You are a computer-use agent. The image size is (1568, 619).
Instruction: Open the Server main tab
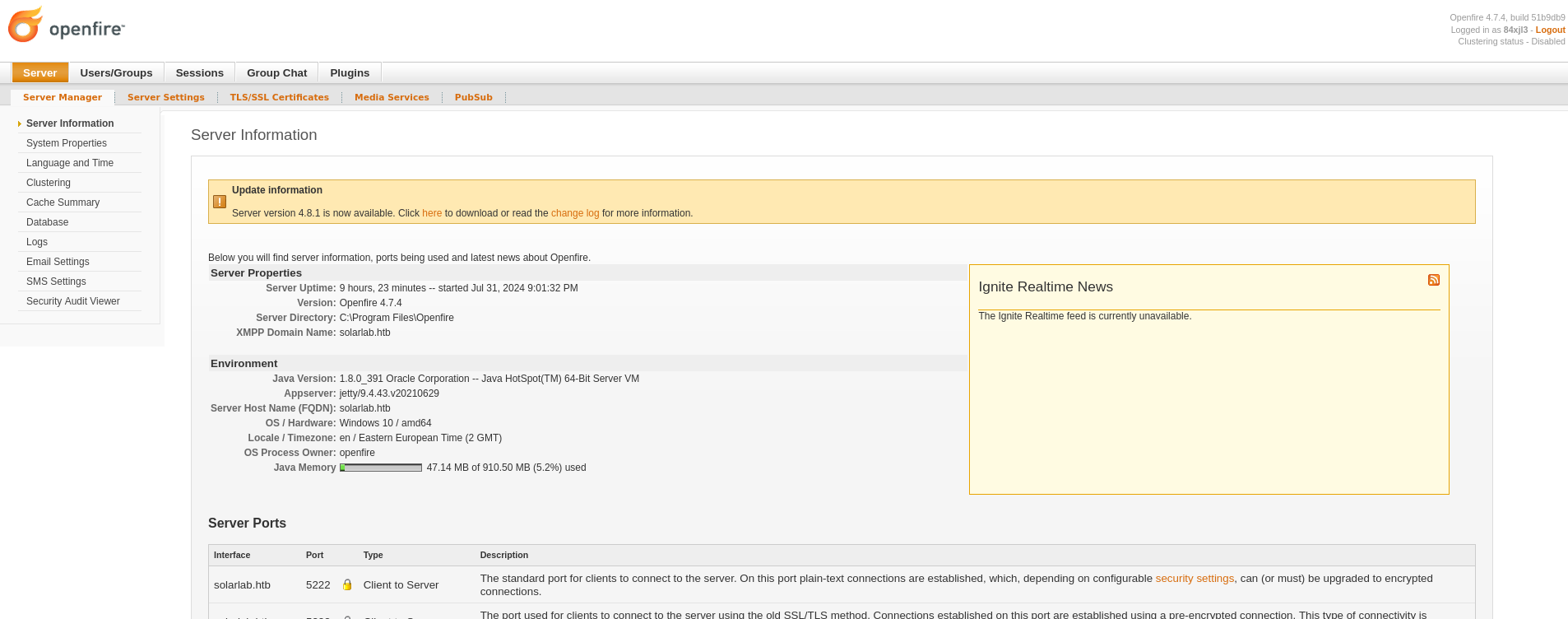pyautogui.click(x=40, y=72)
